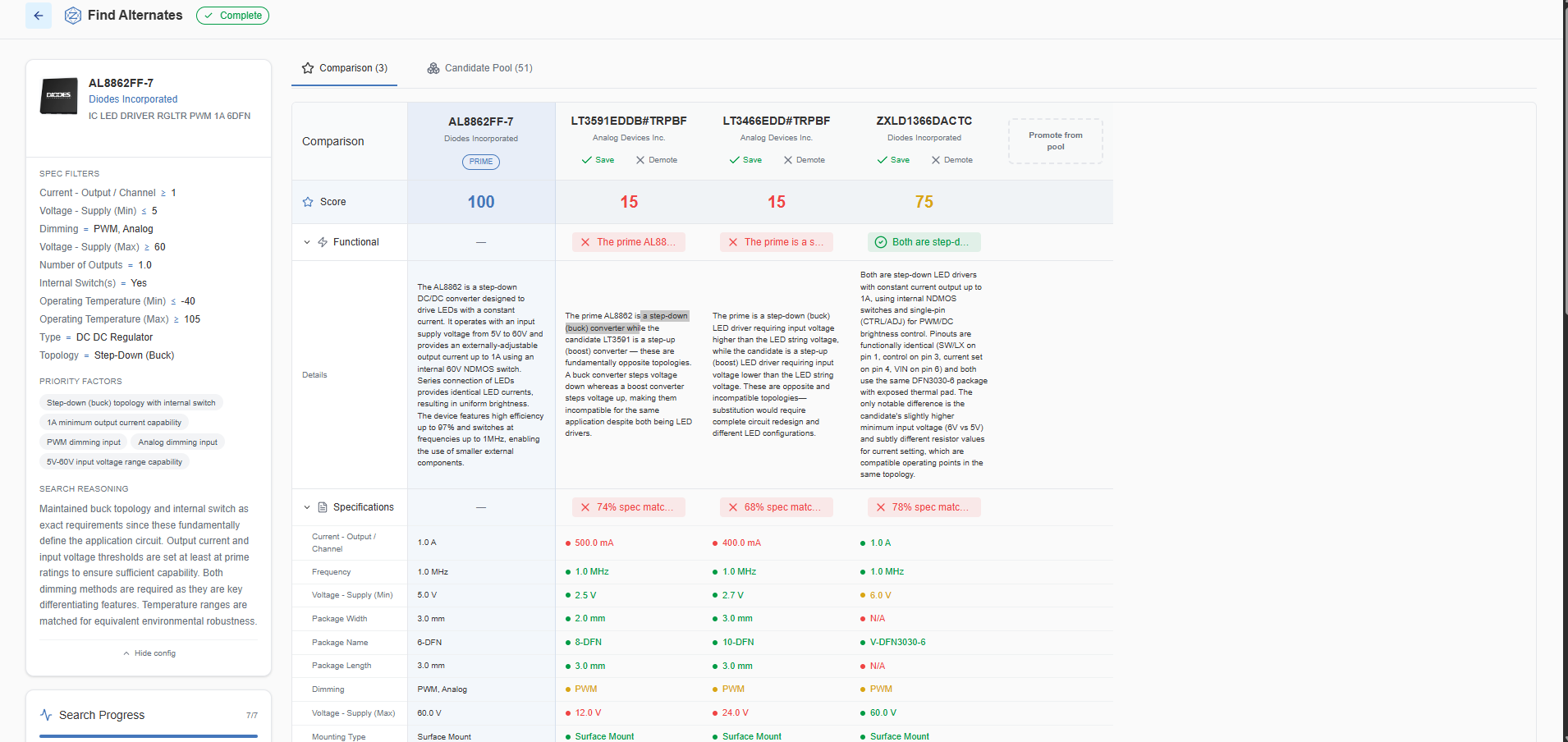1568x742 pixels.
Task: Select the 'PWM dimming input' chip
Action: tap(84, 442)
